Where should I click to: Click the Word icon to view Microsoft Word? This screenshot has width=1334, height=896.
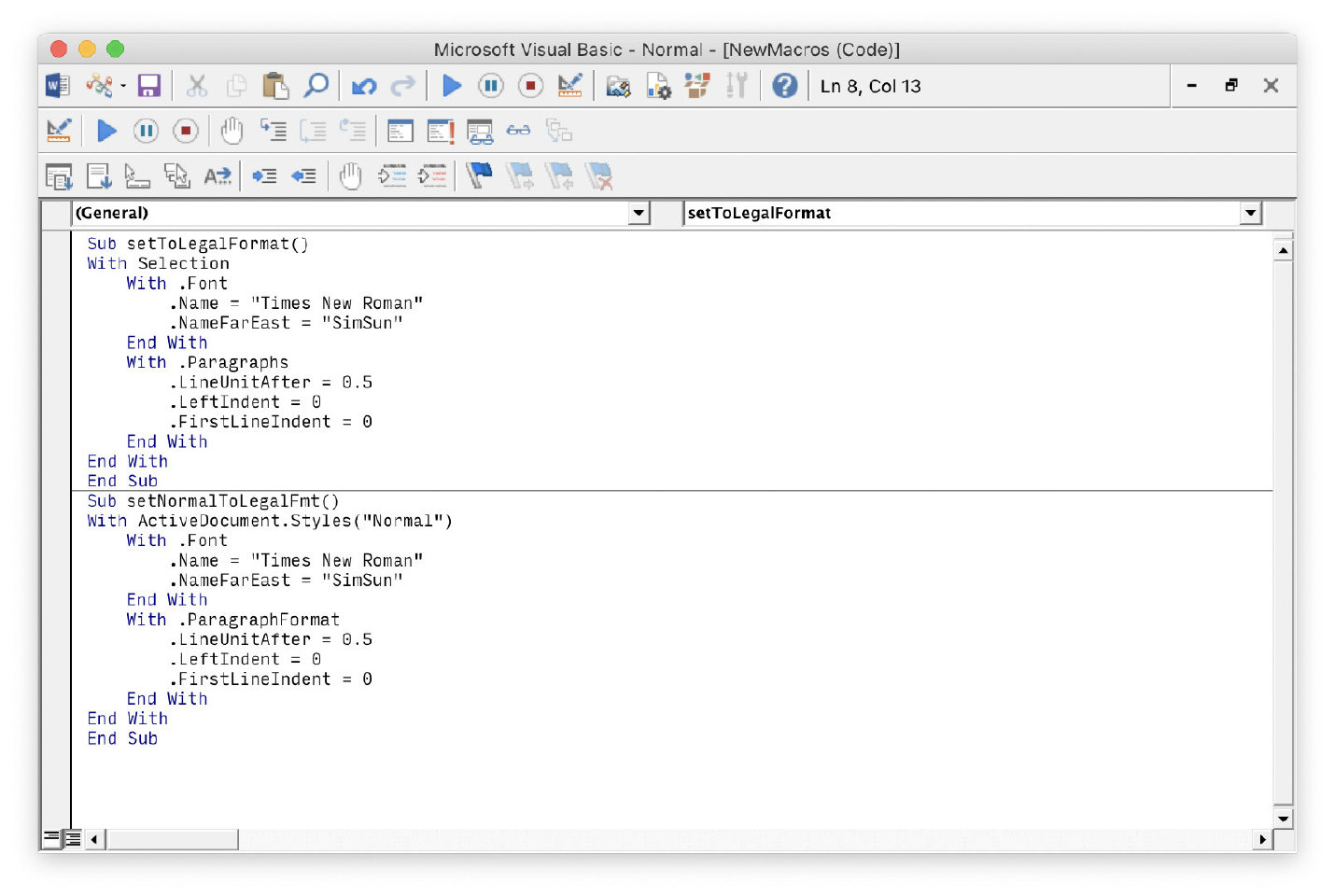(58, 86)
